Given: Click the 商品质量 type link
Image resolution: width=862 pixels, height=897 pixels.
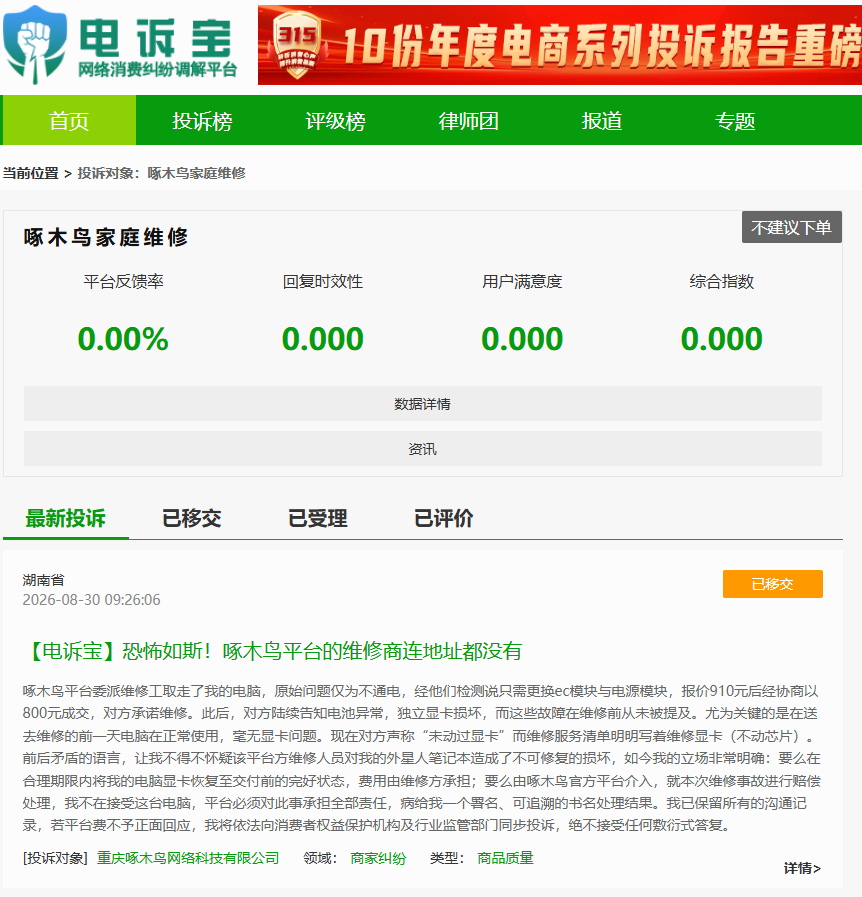Looking at the screenshot, I should click(505, 858).
